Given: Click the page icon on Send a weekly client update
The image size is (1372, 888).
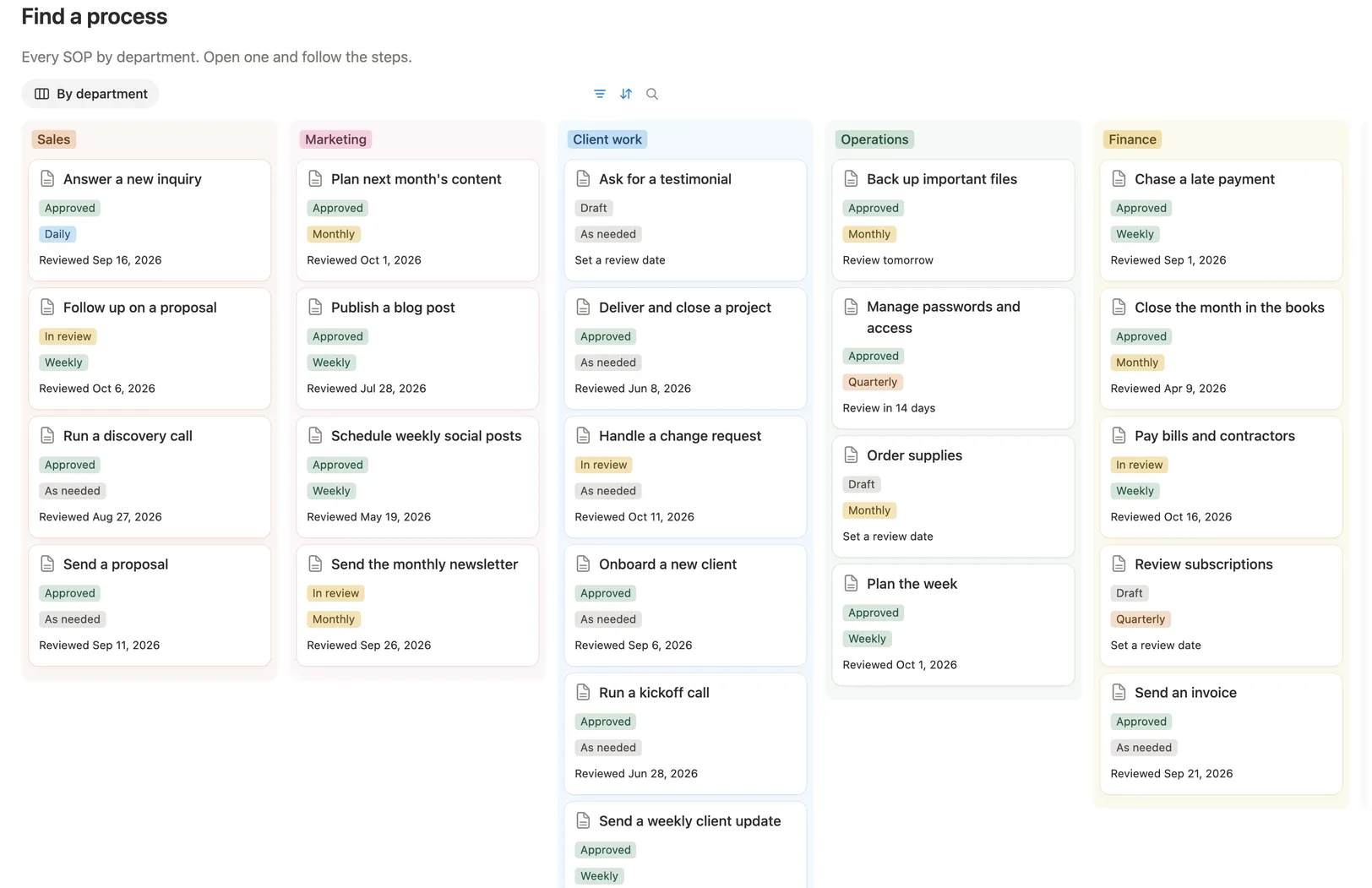Looking at the screenshot, I should (x=583, y=821).
